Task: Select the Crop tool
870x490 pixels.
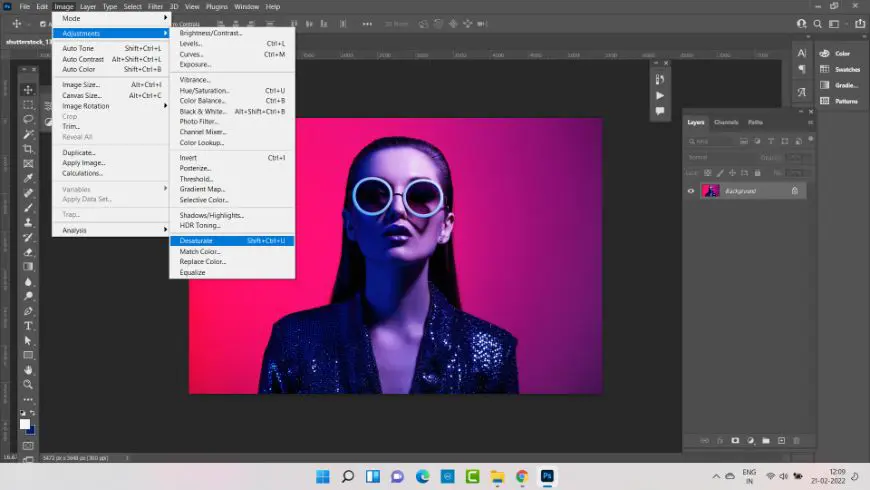Action: (x=28, y=149)
